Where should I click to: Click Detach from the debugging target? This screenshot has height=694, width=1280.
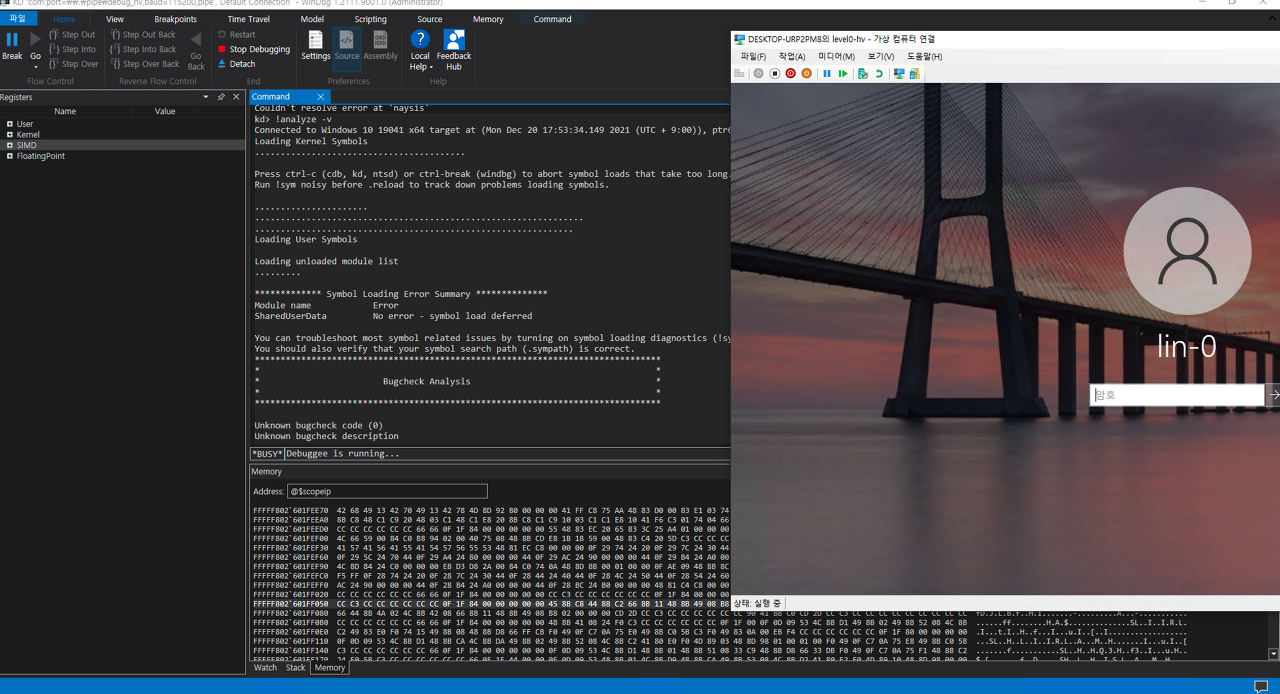pyautogui.click(x=237, y=63)
